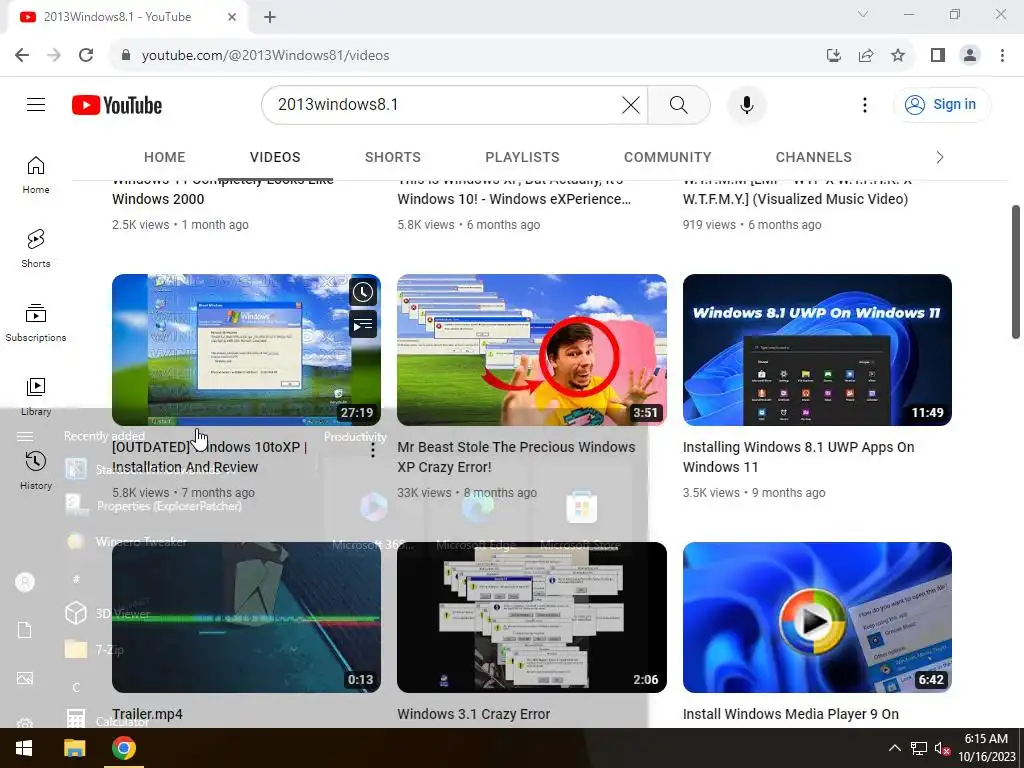The image size is (1024, 768).
Task: Open the CHANNELS channel tab
Action: coord(814,157)
